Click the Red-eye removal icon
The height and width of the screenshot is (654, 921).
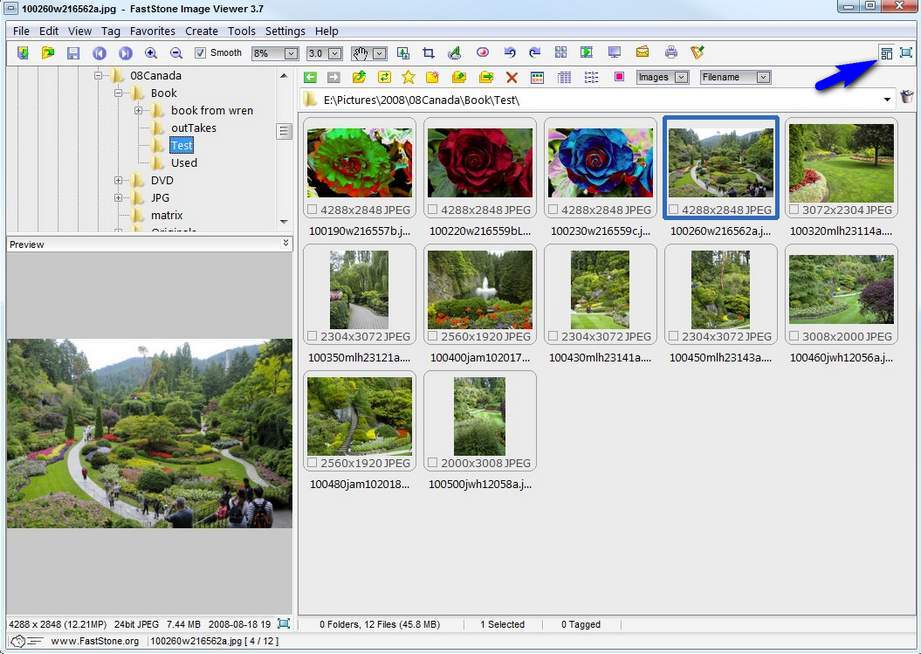click(x=483, y=52)
